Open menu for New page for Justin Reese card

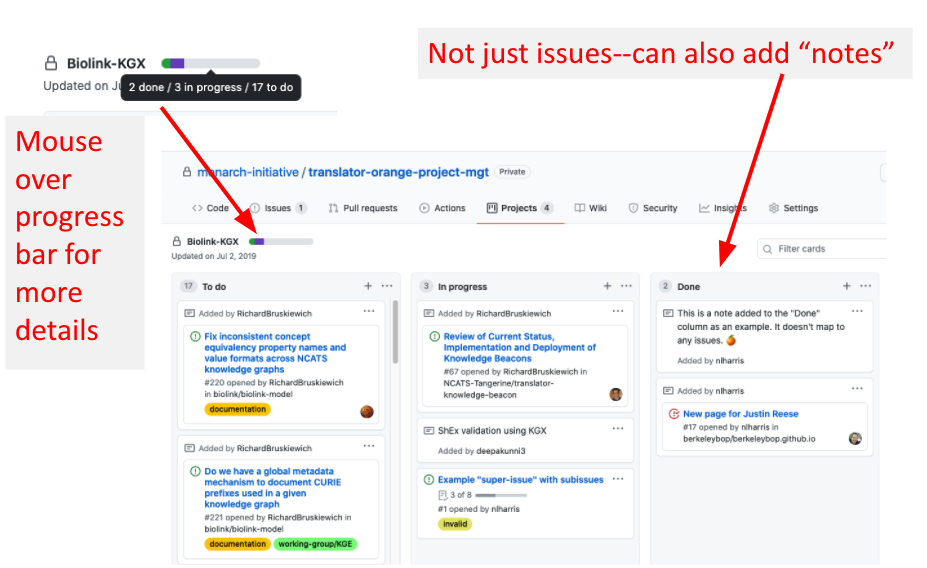[857, 389]
